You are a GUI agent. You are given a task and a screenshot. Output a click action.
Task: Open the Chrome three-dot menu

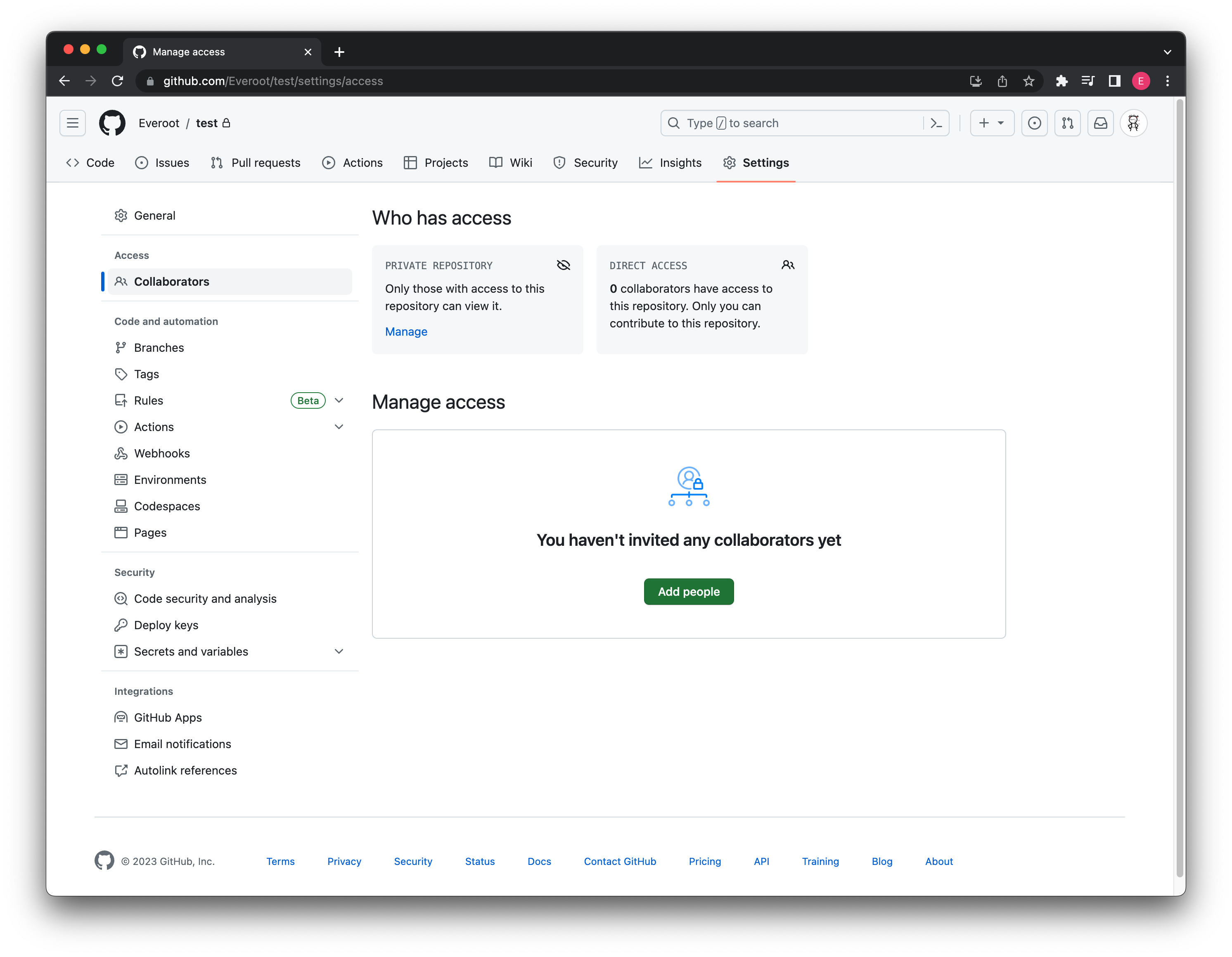click(1167, 81)
